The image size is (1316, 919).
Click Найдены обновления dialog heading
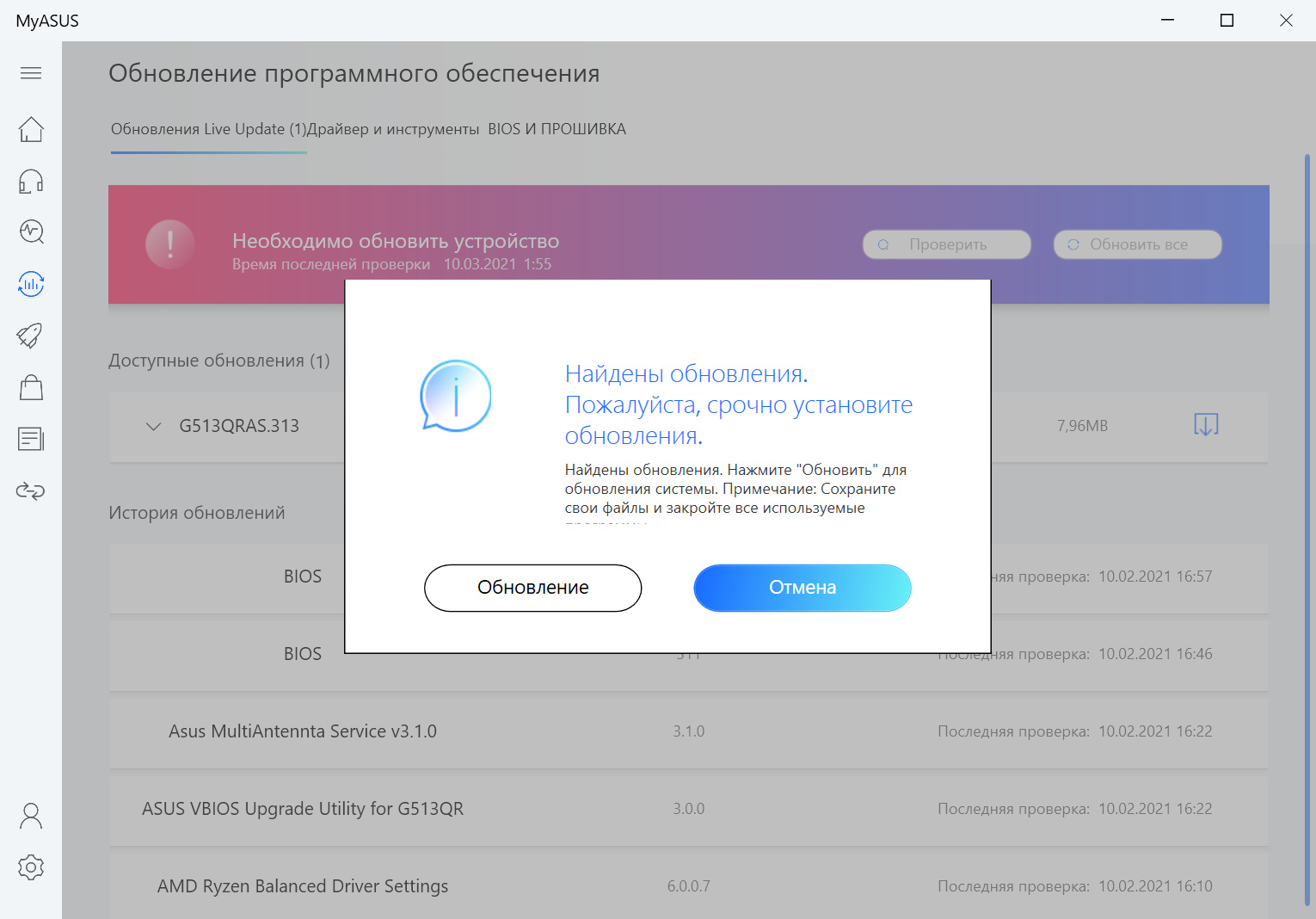[738, 404]
